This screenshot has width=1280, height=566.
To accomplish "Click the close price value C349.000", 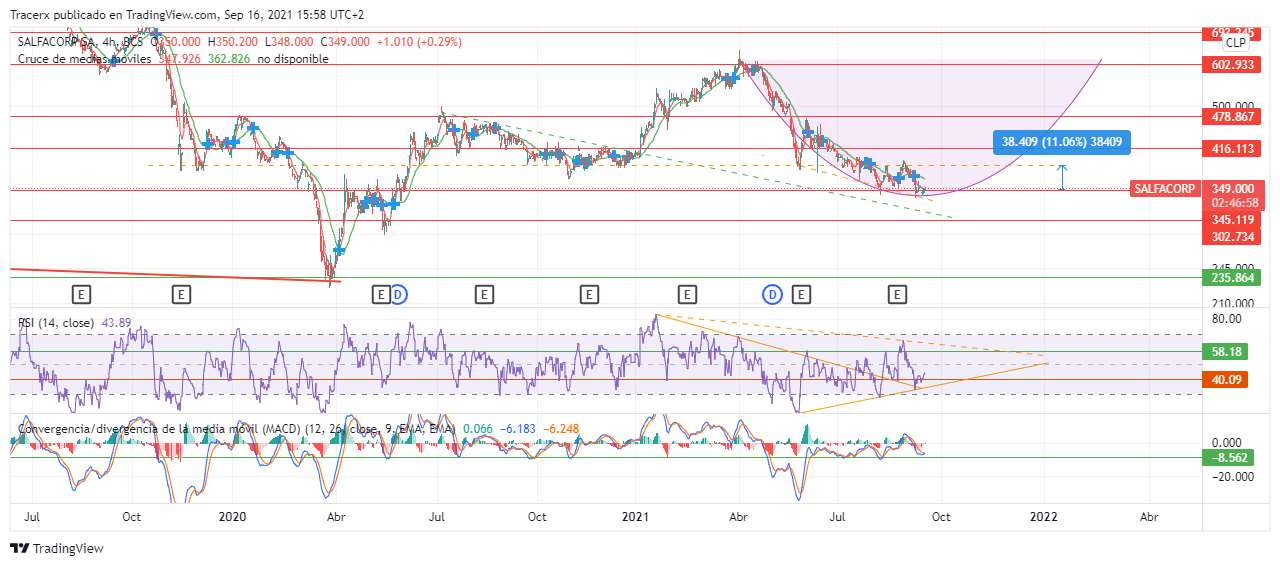I will point(345,42).
